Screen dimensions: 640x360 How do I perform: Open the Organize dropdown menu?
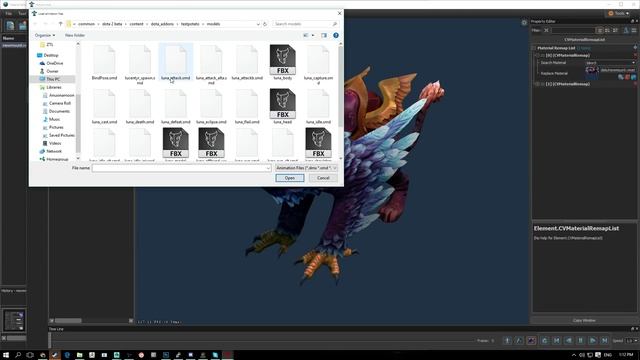tap(44, 36)
